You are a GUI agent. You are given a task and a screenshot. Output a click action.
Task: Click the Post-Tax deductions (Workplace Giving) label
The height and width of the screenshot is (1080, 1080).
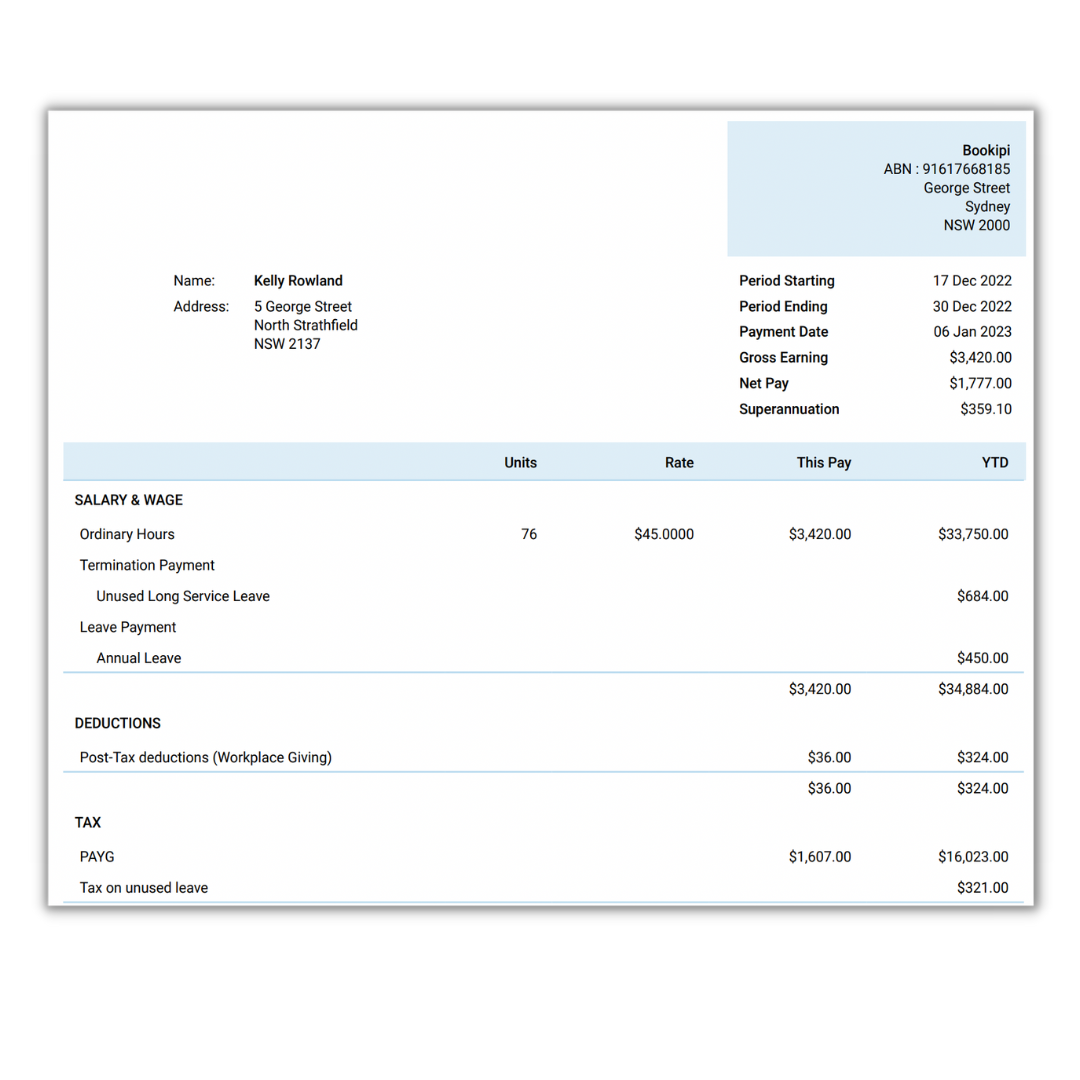[205, 758]
